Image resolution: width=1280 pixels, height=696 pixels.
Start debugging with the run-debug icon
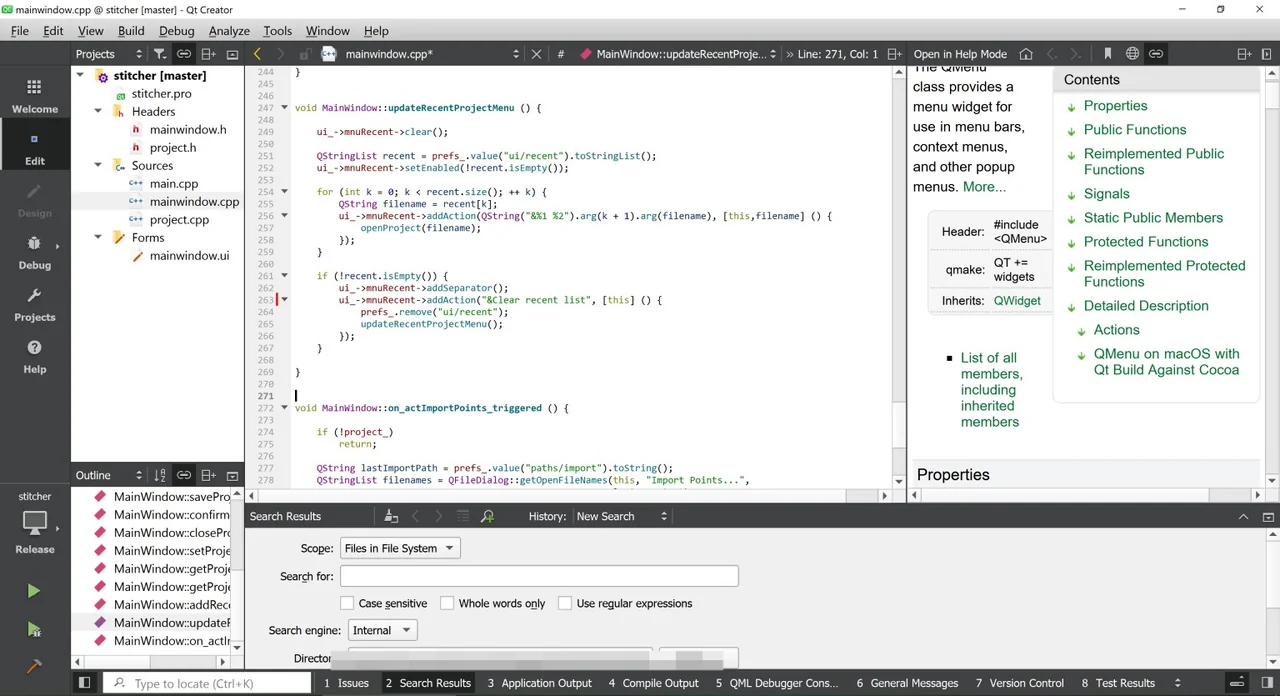coord(34,629)
